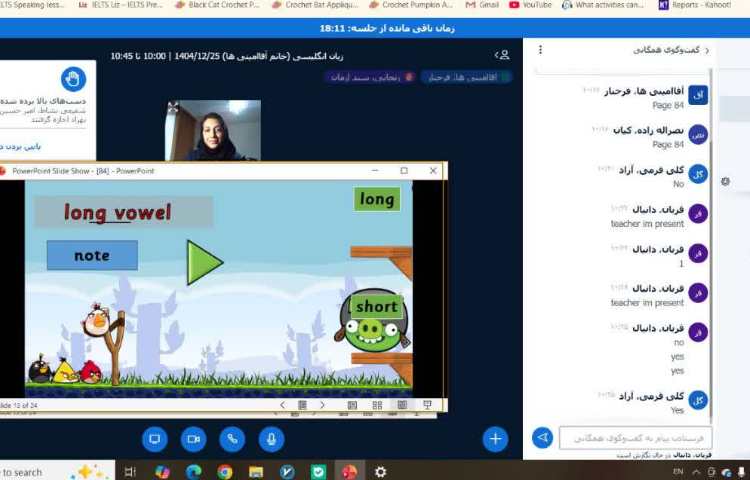The image size is (750, 480).
Task: Toggle the webcam button
Action: 194,439
